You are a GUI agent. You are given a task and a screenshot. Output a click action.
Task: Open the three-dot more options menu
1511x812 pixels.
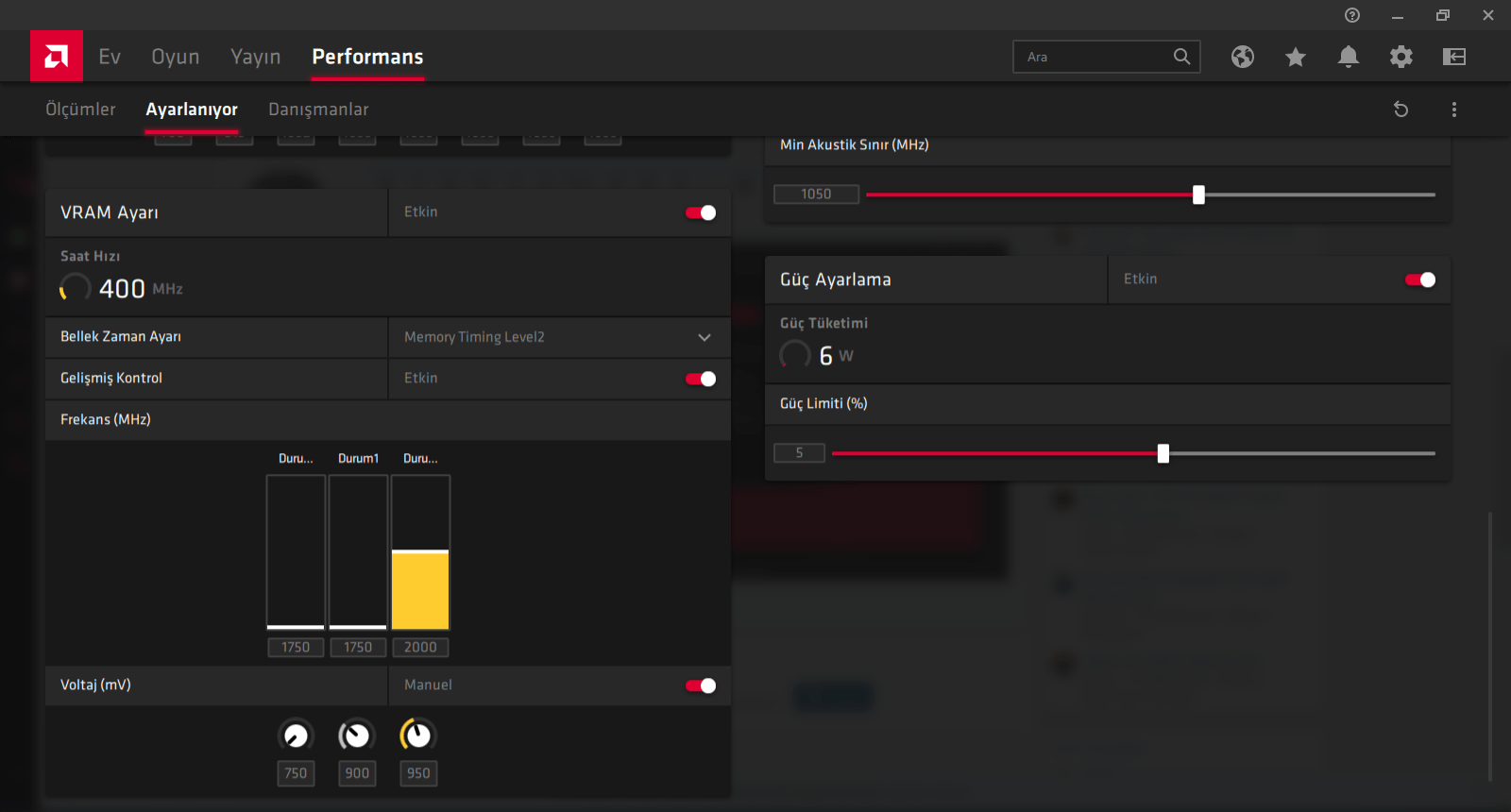tap(1454, 110)
